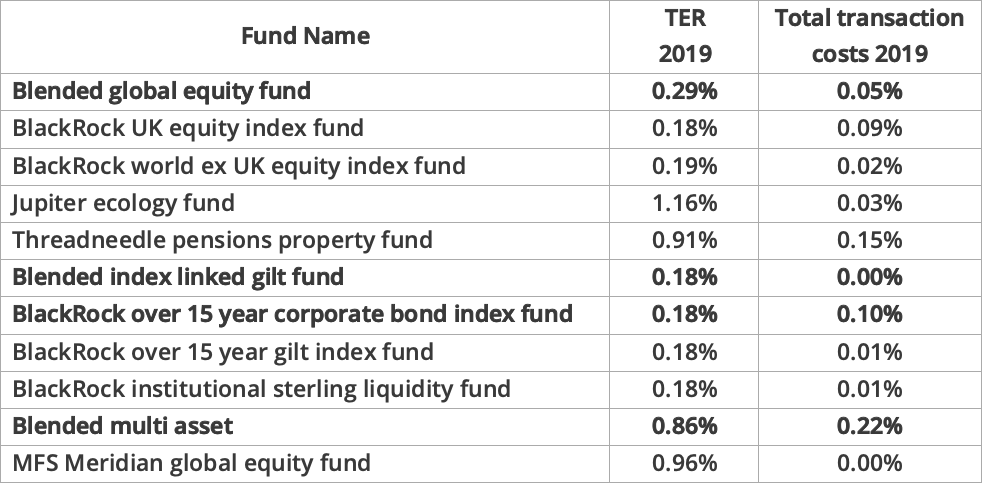This screenshot has width=982, height=483.
Task: Click MFS Meridian TER value 0.96%
Action: [685, 463]
